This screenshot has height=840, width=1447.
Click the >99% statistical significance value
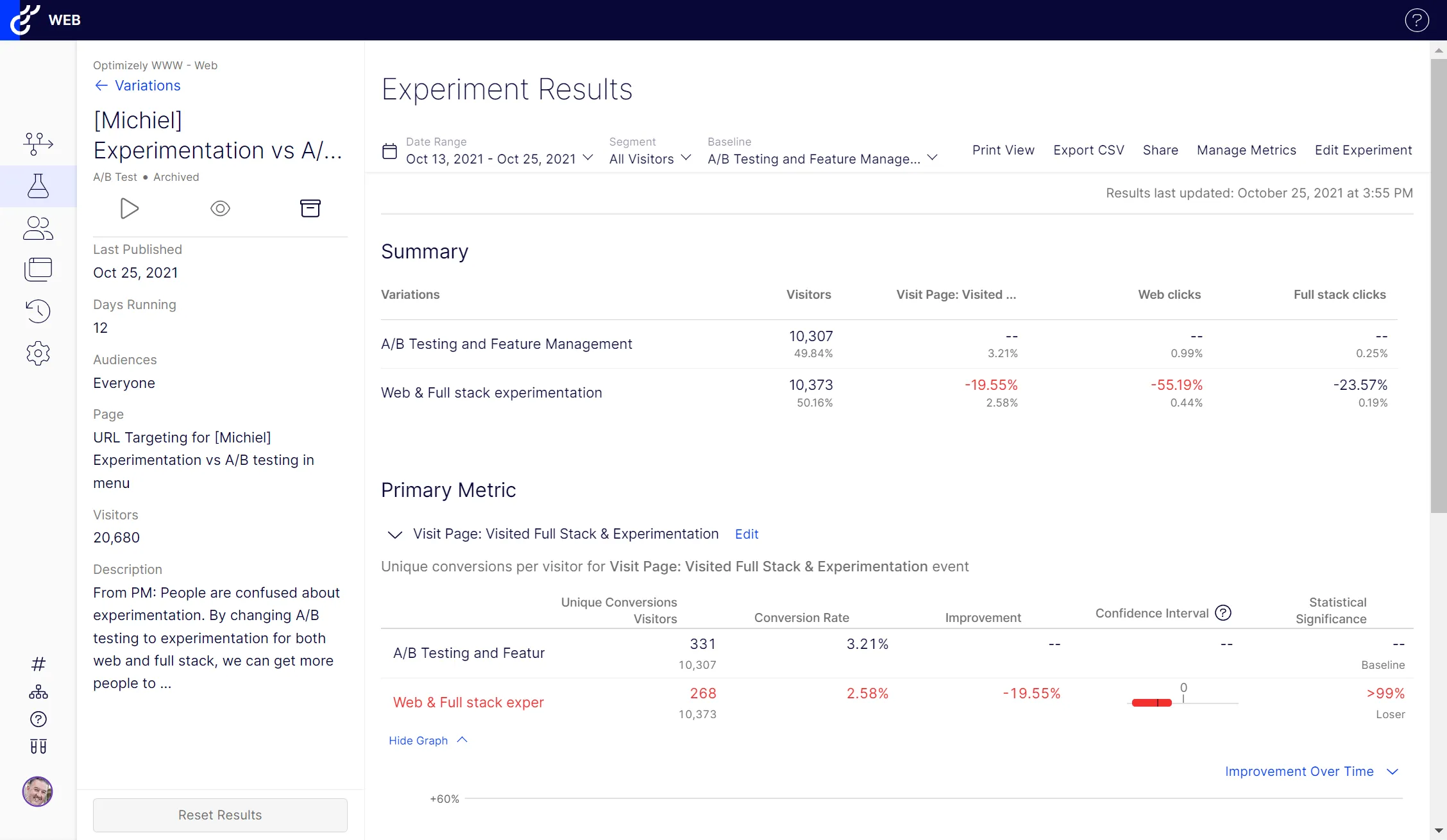coord(1385,693)
